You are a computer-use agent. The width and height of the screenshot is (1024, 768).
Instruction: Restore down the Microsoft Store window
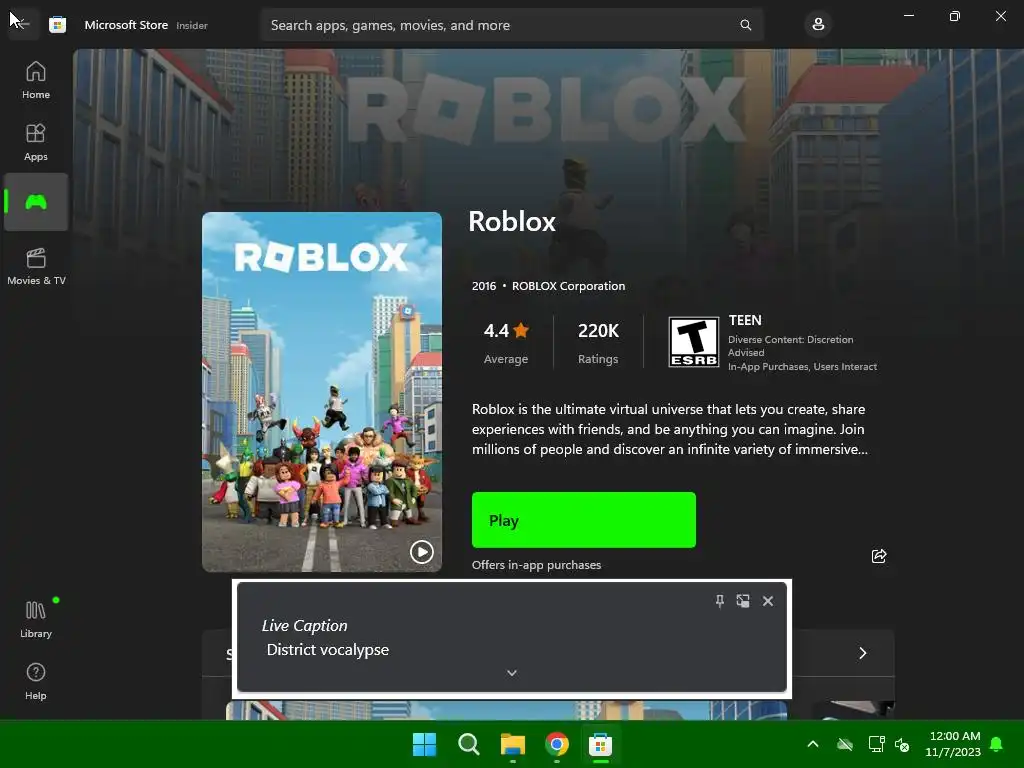click(x=955, y=16)
